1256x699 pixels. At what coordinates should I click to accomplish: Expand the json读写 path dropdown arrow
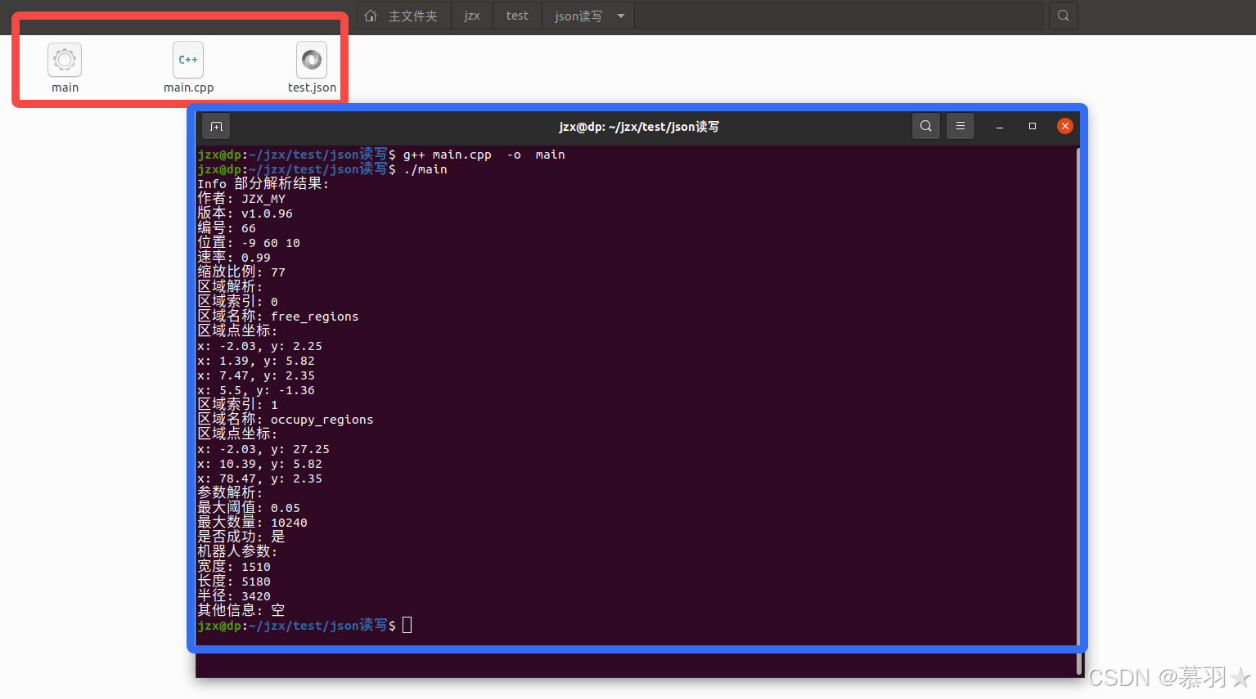point(621,16)
